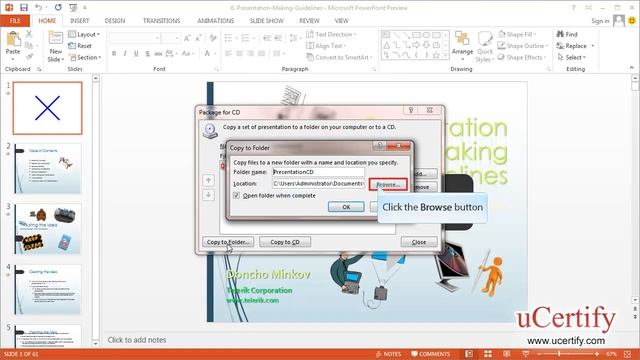Select slide 2 thumbnail
Image resolution: width=640 pixels, height=360 pixels.
click(48, 168)
